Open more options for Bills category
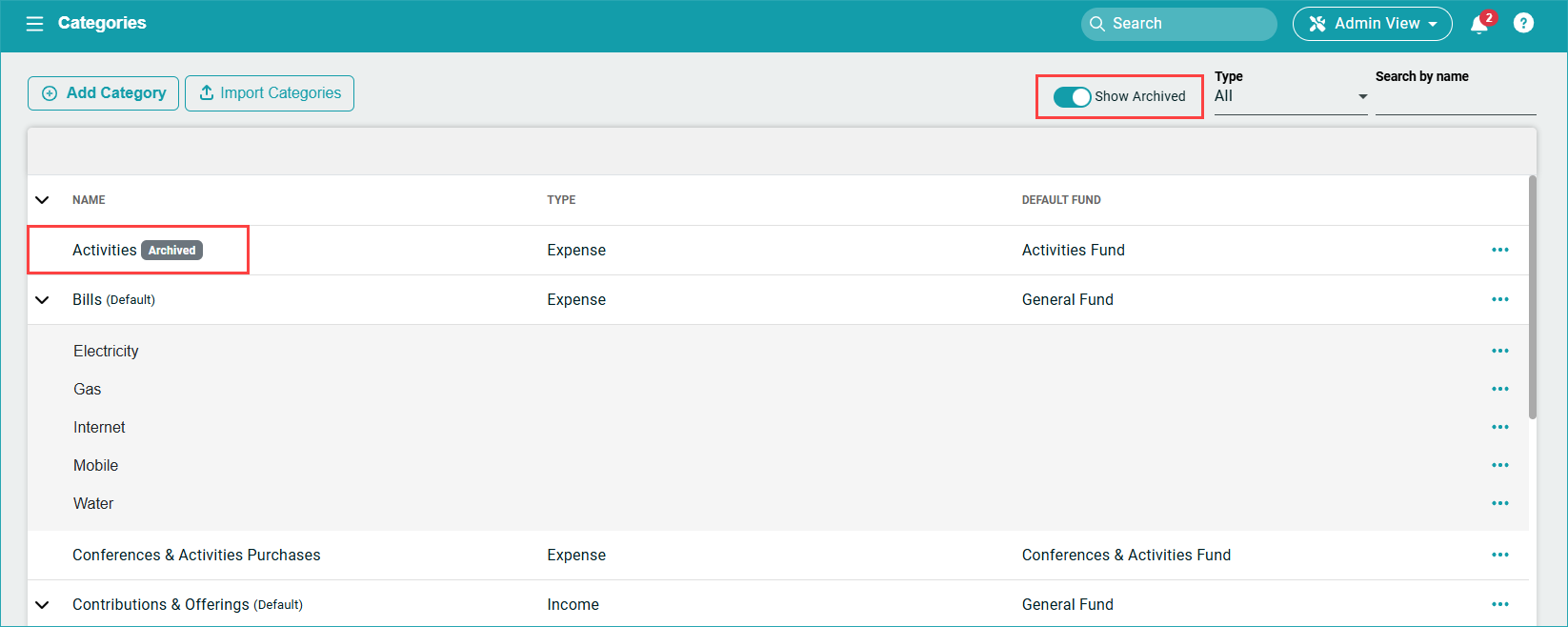This screenshot has width=1568, height=627. pos(1499,299)
